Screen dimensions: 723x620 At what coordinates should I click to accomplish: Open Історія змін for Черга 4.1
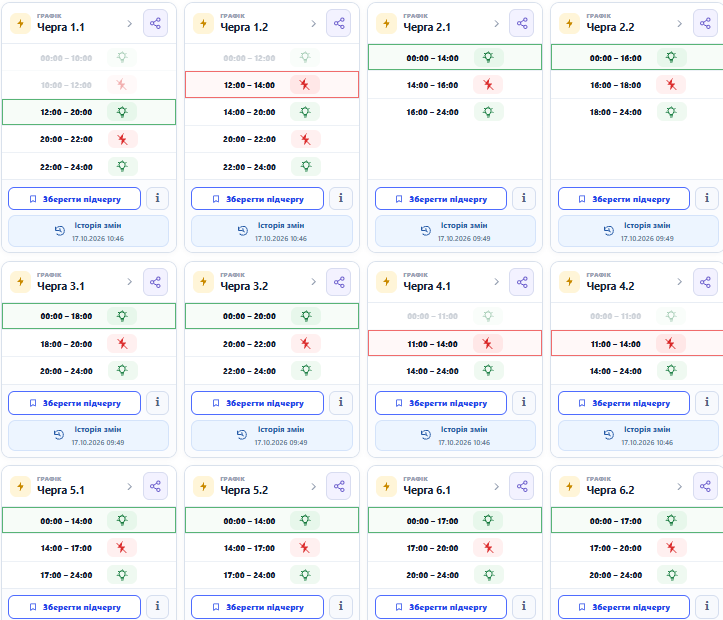[456, 435]
